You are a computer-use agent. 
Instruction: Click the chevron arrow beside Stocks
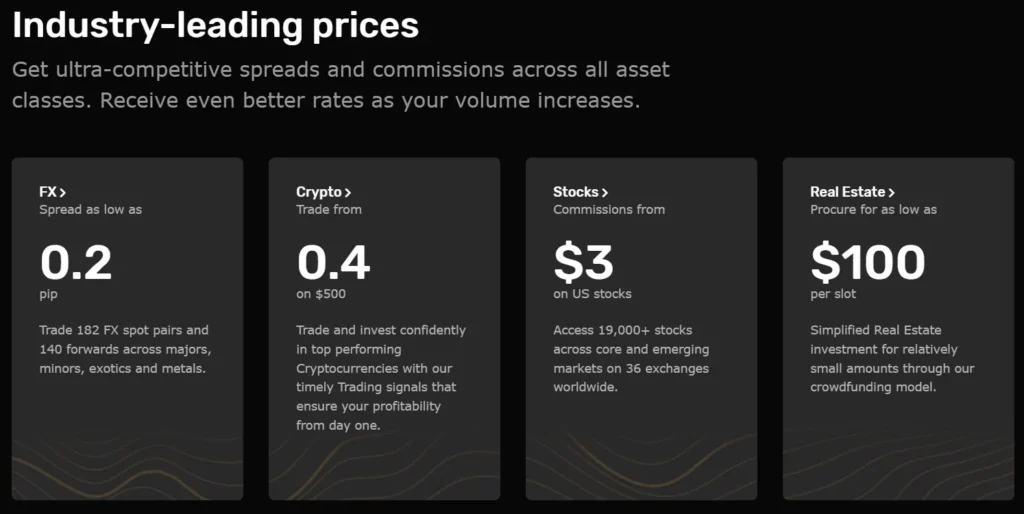tap(605, 192)
